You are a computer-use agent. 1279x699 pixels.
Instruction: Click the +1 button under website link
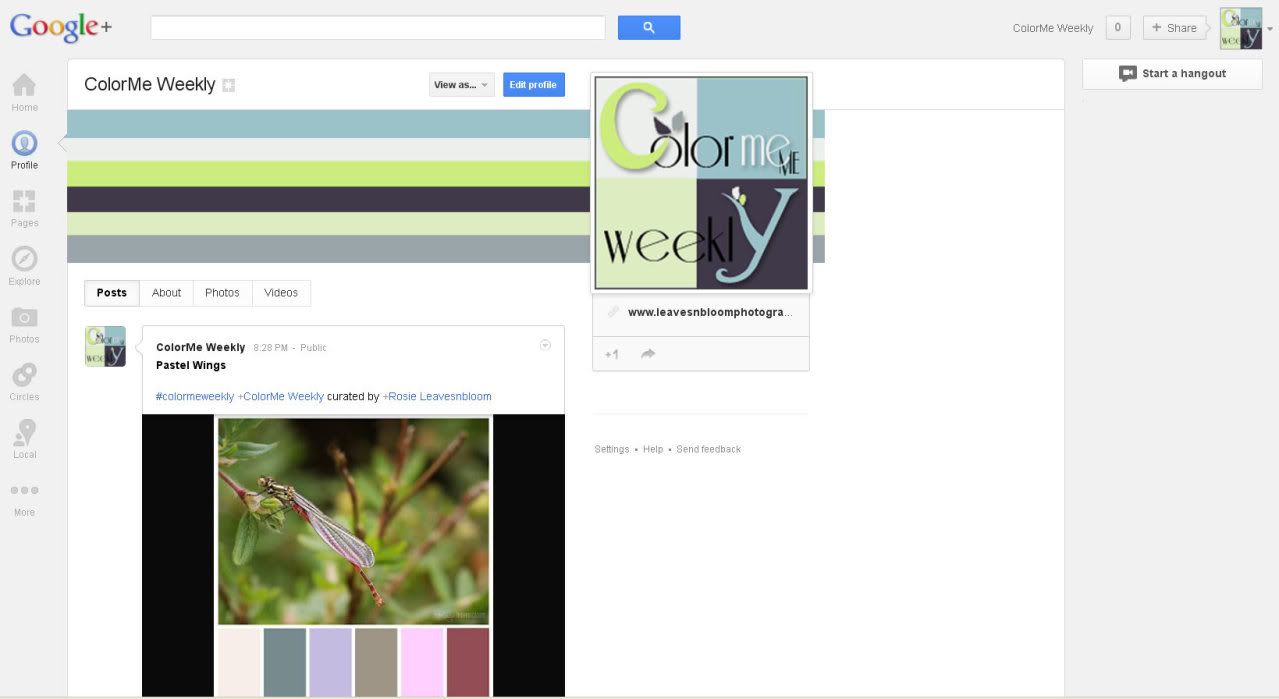611,354
